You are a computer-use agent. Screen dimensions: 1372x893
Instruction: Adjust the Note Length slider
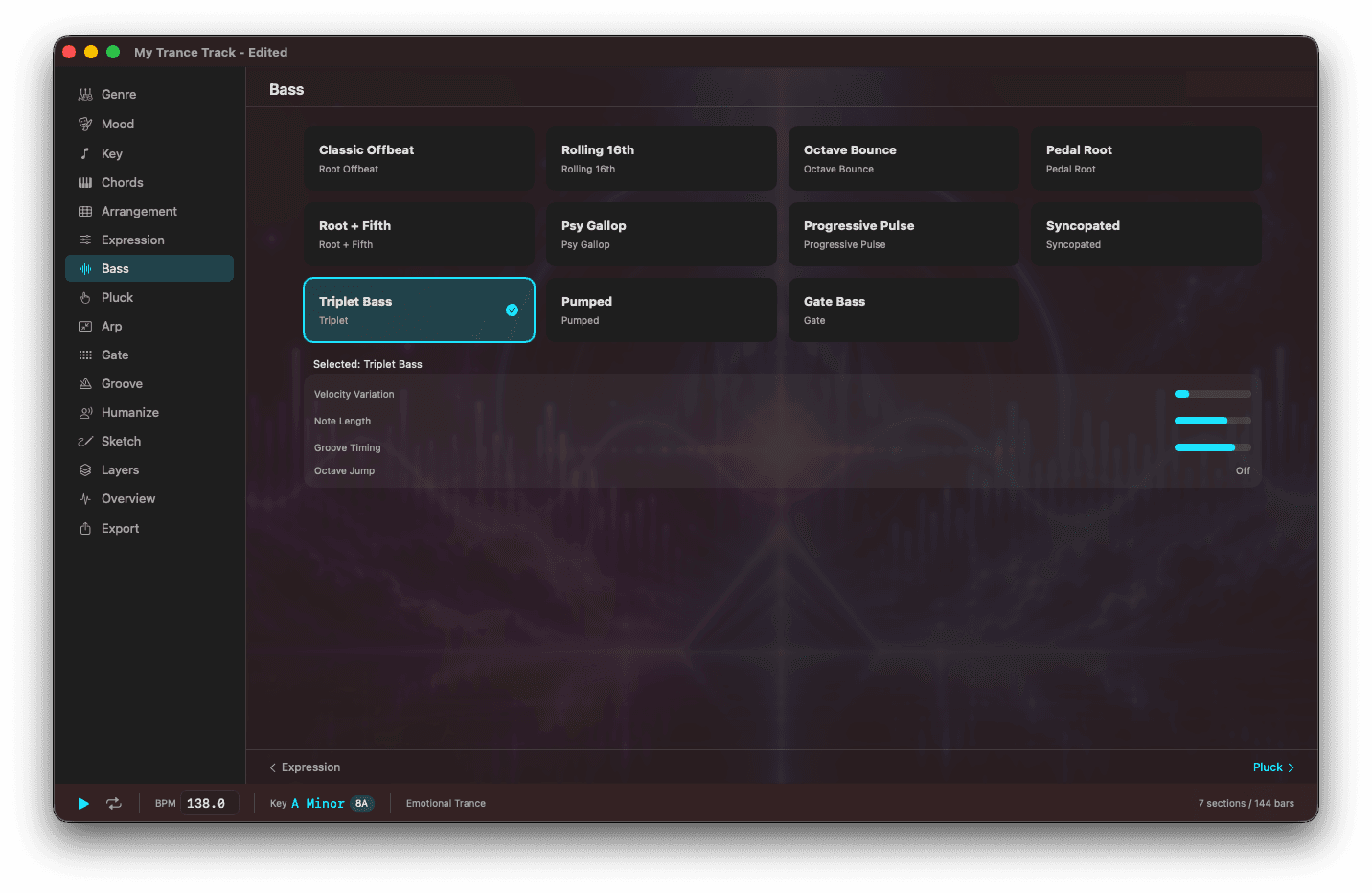pos(1213,421)
